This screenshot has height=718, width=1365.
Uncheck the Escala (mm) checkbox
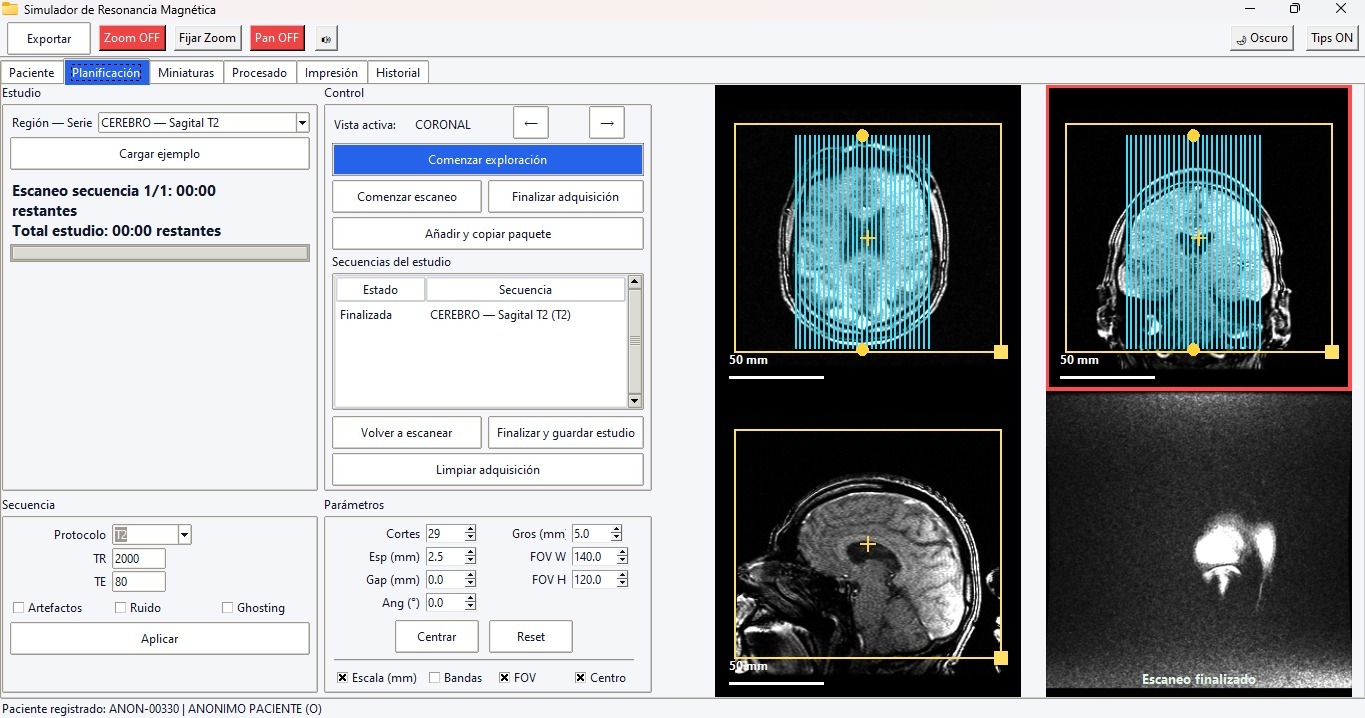coord(342,678)
